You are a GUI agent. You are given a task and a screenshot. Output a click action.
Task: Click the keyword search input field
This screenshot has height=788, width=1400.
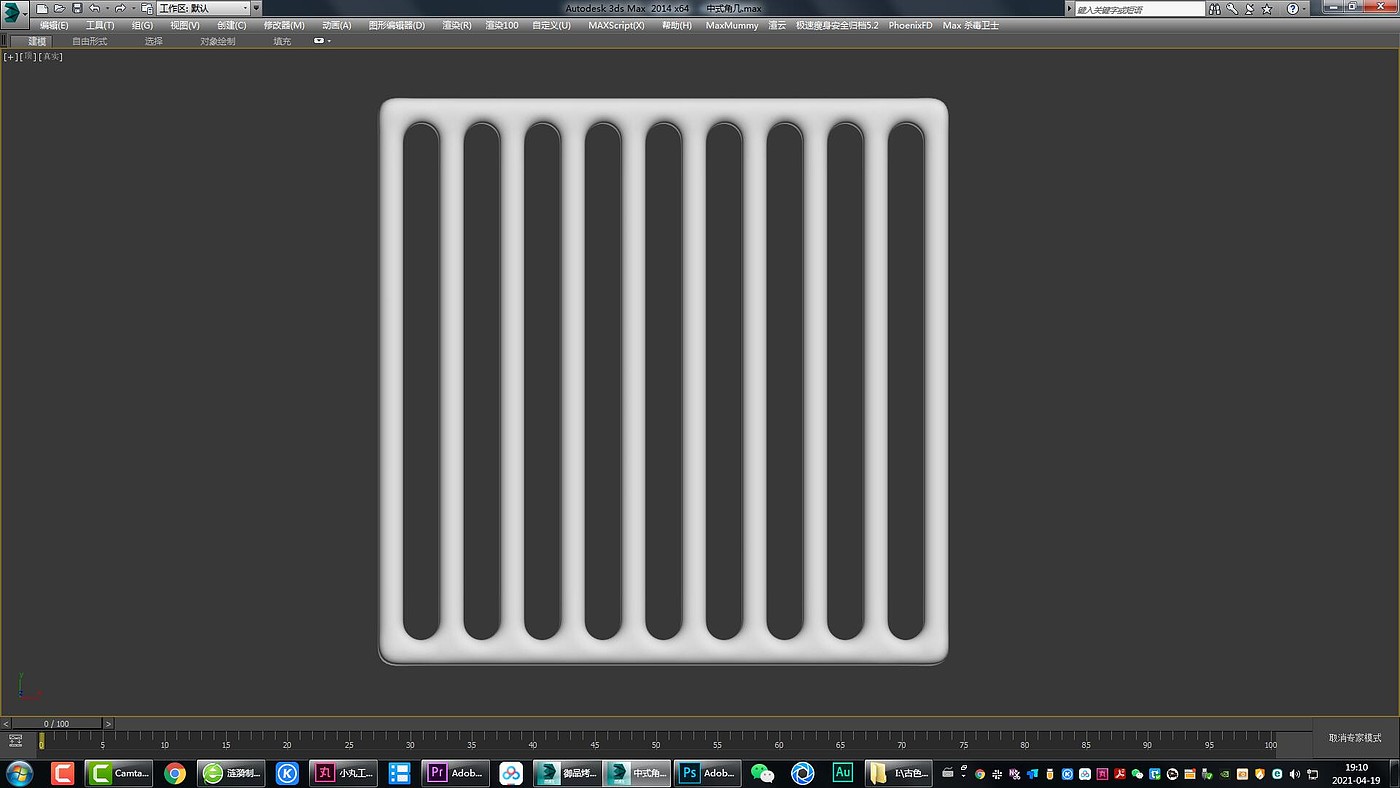click(1138, 9)
